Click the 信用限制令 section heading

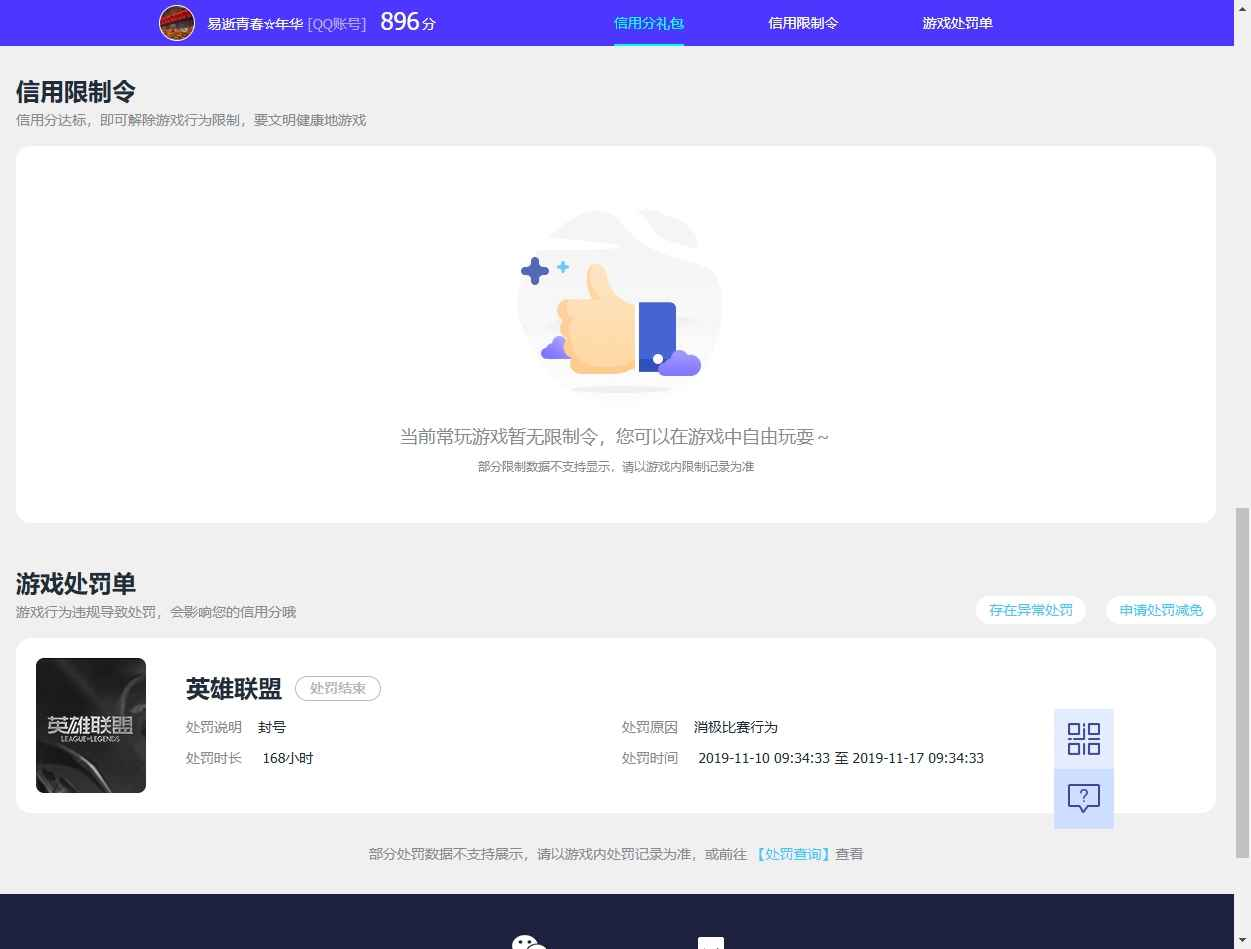[x=76, y=92]
